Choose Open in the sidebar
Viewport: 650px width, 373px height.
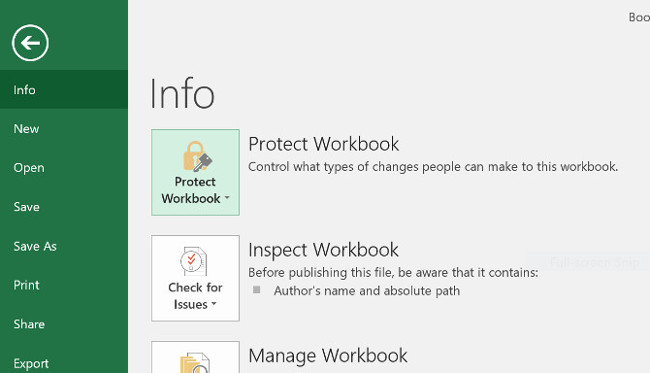[x=64, y=167]
